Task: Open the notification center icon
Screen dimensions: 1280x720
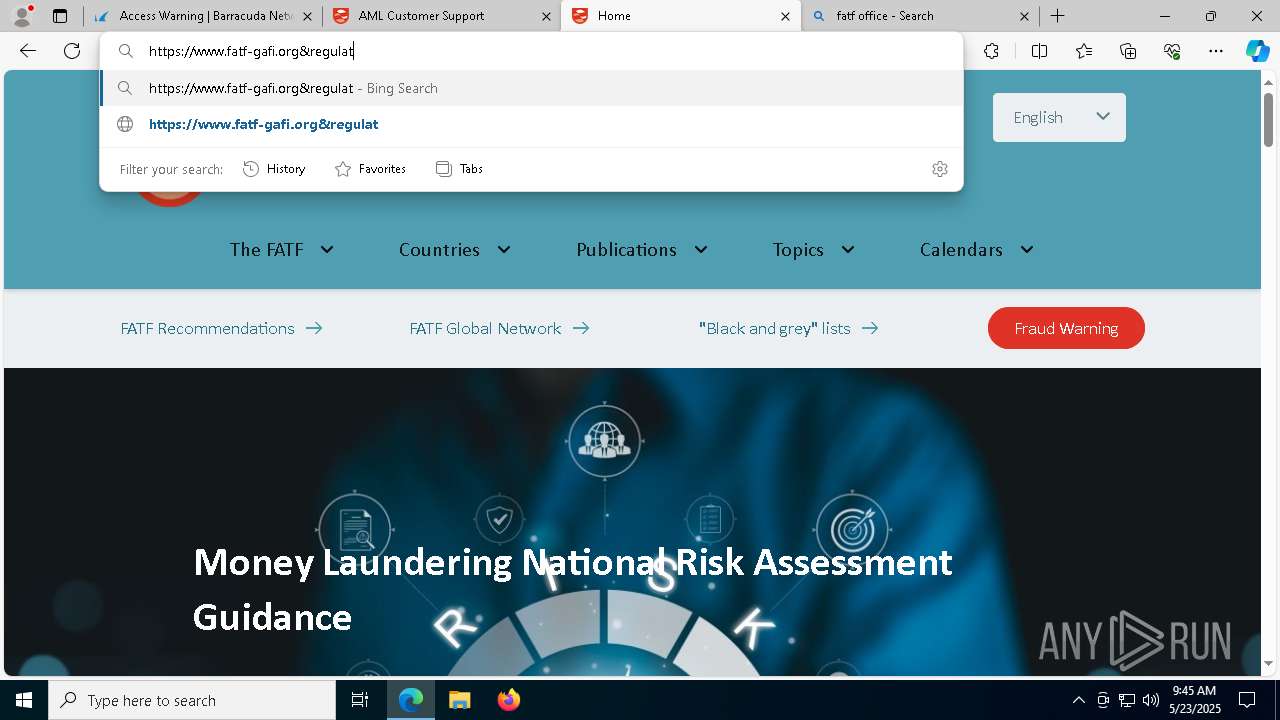Action: click(x=1247, y=700)
